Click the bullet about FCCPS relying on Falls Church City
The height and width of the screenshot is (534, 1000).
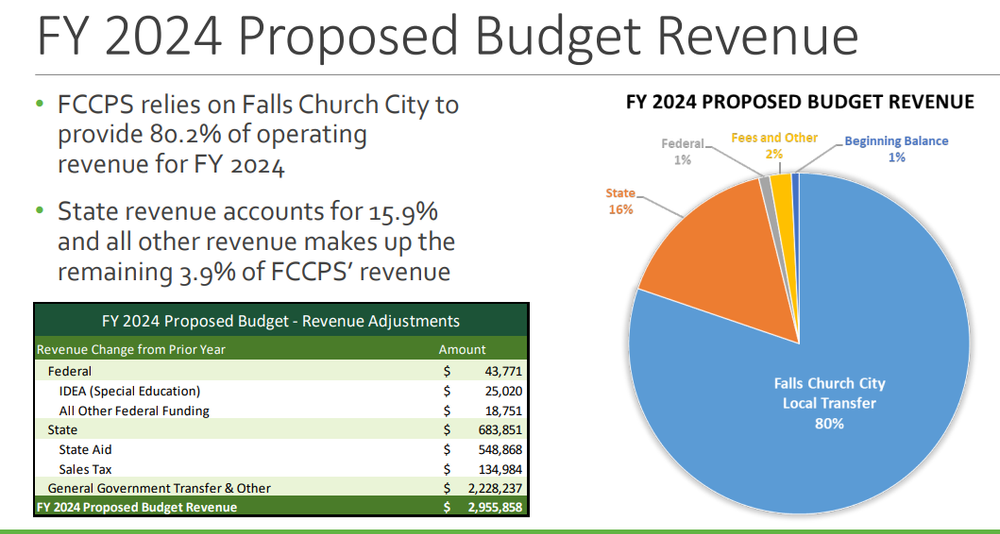pos(258,135)
